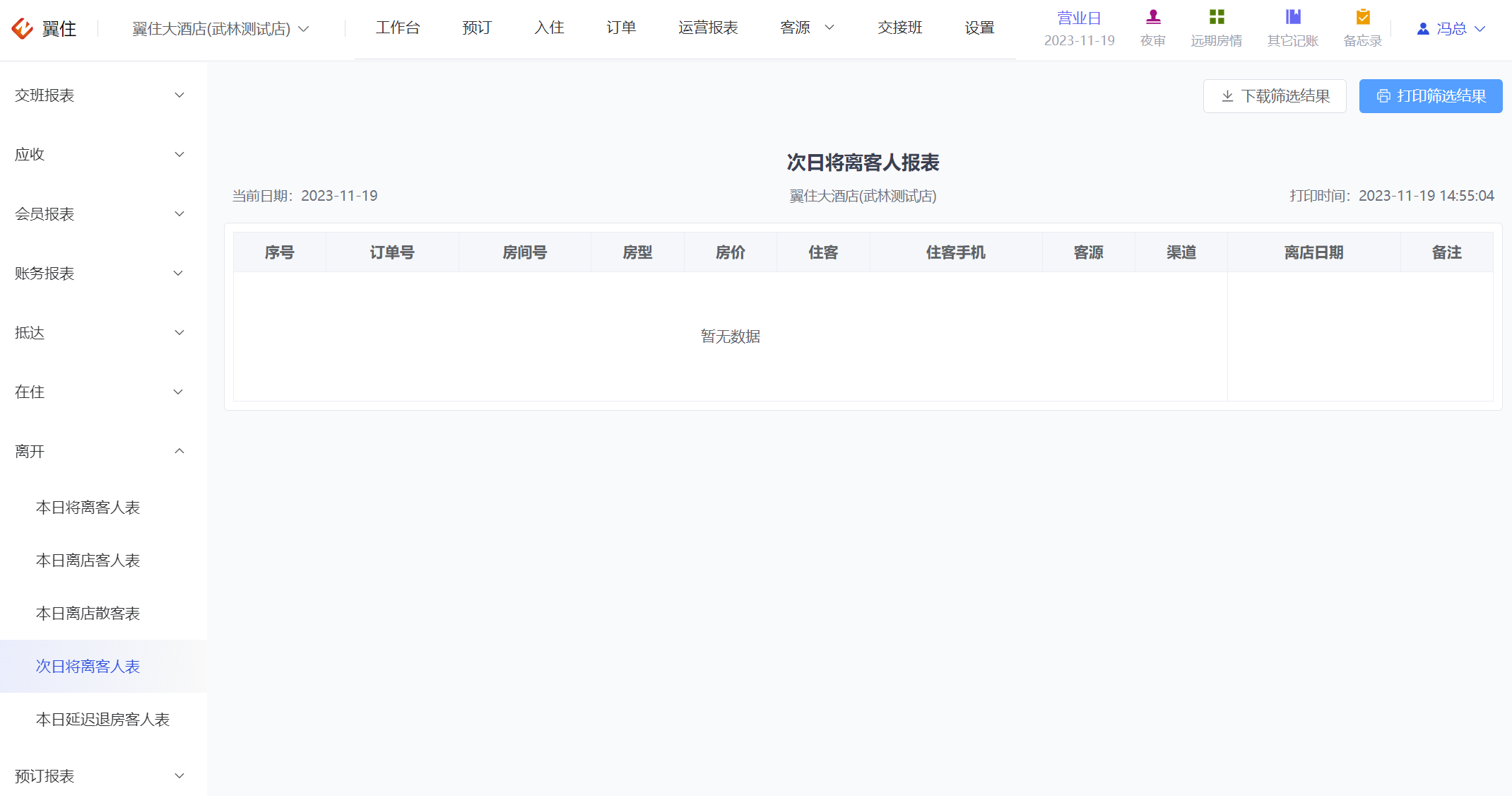Click the 打印筛选结果 button
This screenshot has height=796, width=1512.
point(1431,96)
